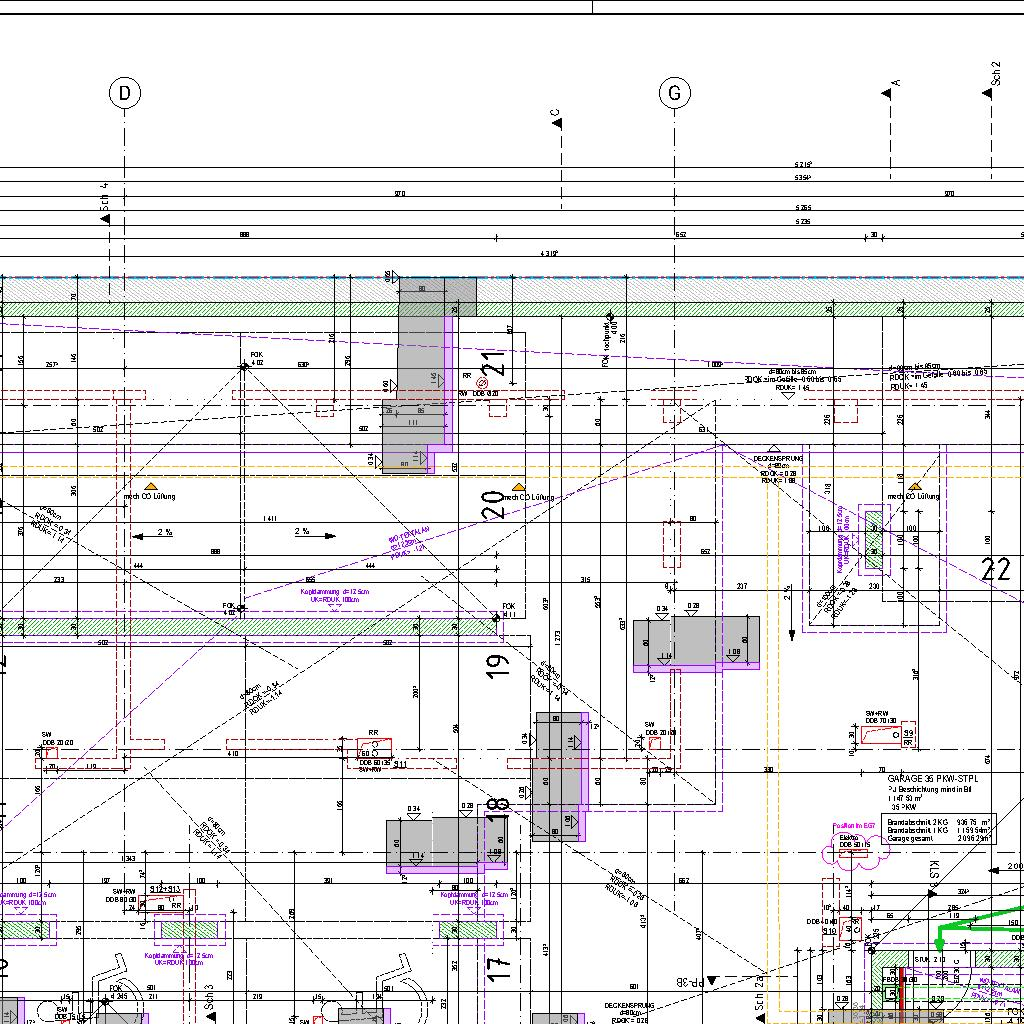This screenshot has height=1024, width=1024.
Task: Click the 652 dimension right of axis G
Action: point(681,234)
